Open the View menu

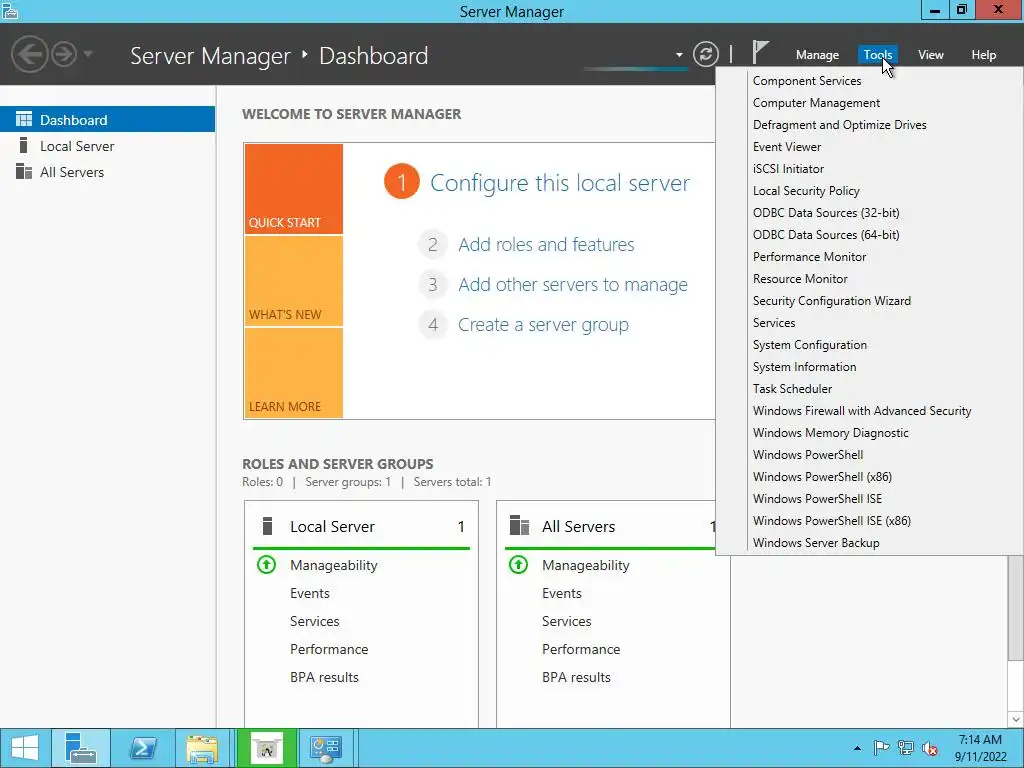931,55
